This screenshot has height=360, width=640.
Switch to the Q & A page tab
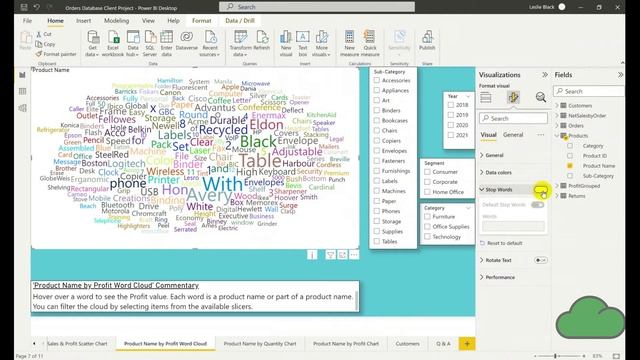pos(443,344)
